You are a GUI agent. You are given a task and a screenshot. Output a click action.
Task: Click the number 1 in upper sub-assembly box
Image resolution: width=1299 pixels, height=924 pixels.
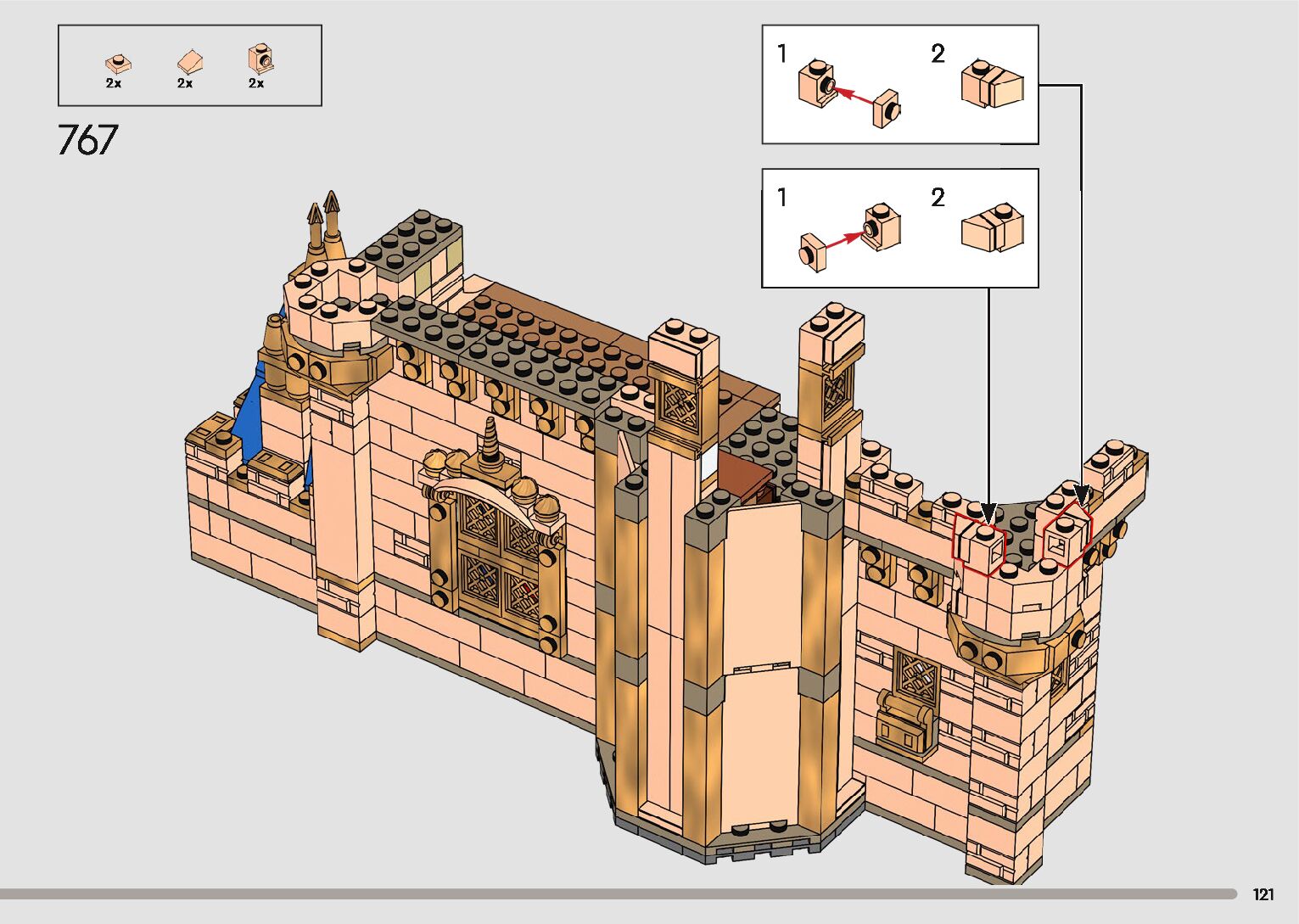781,54
